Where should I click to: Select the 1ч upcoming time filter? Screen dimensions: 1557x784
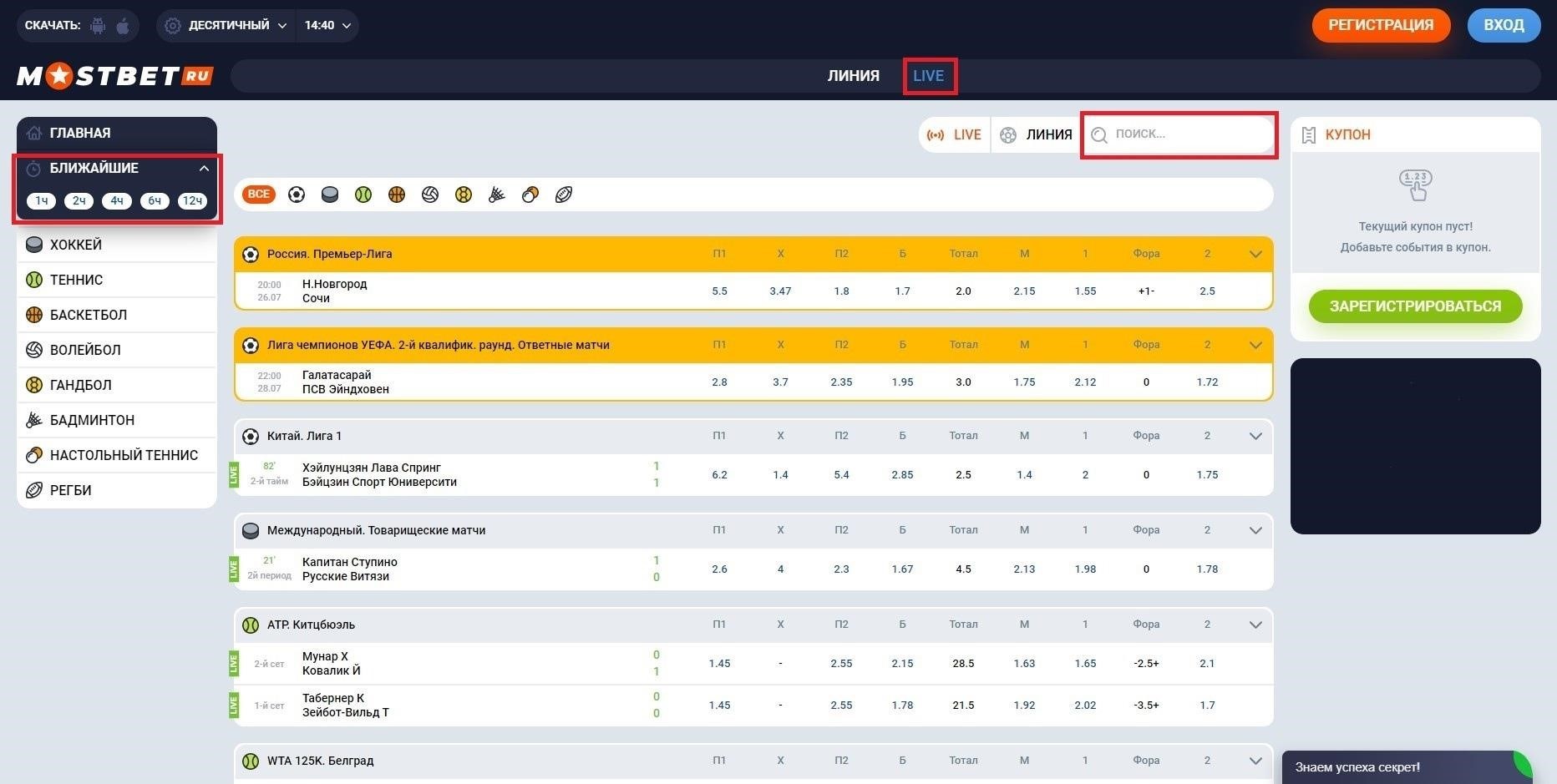click(41, 200)
